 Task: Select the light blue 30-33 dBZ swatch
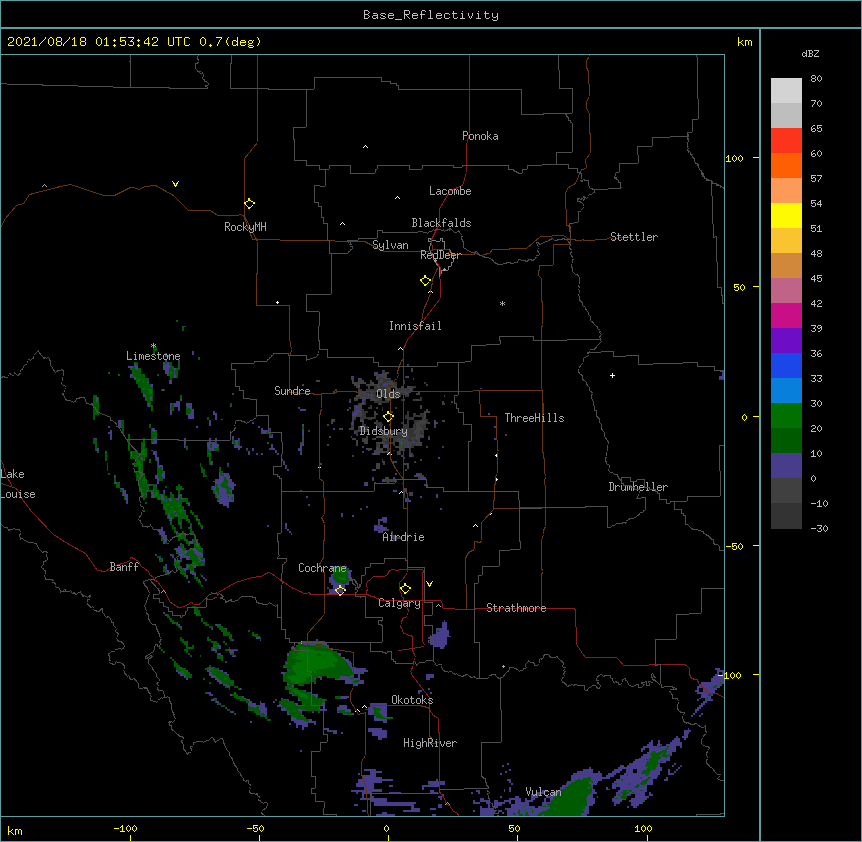[x=786, y=390]
